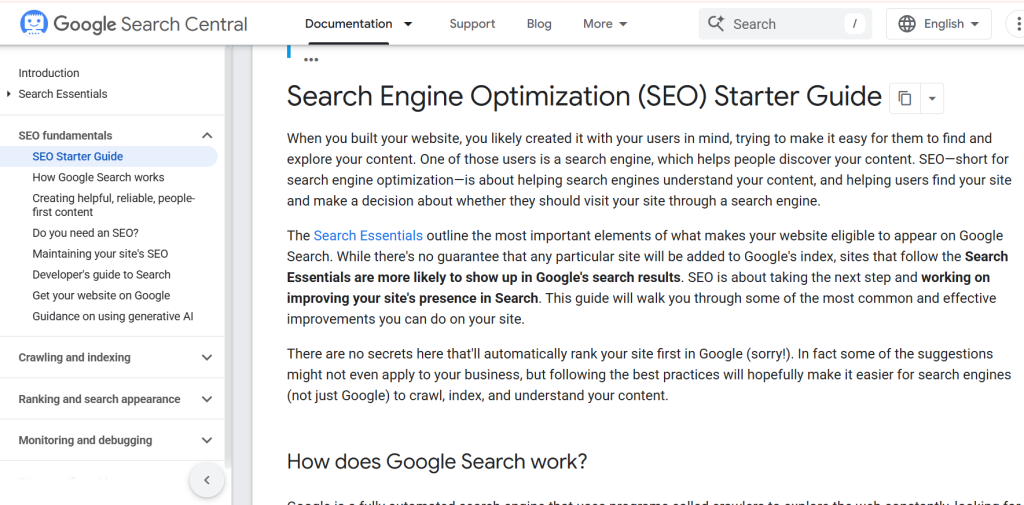The image size is (1024, 505).
Task: Go to the Support tab
Action: pyautogui.click(x=472, y=24)
